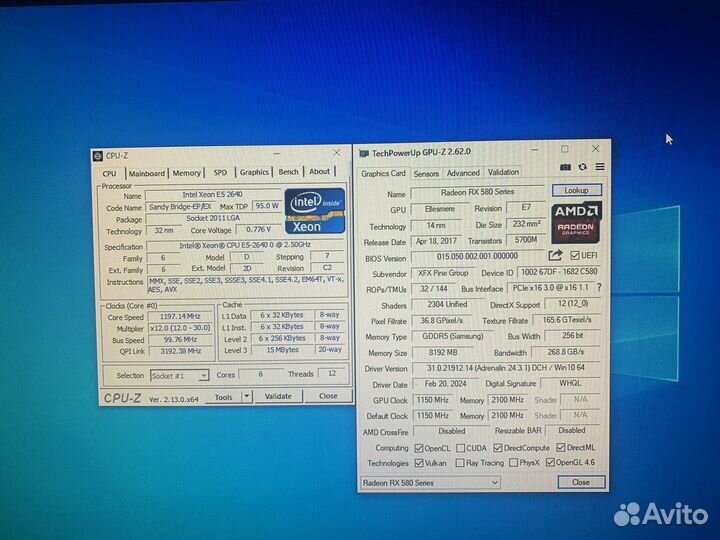Open the Socket #1 selection dropdown
The height and width of the screenshot is (540, 720).
(180, 376)
